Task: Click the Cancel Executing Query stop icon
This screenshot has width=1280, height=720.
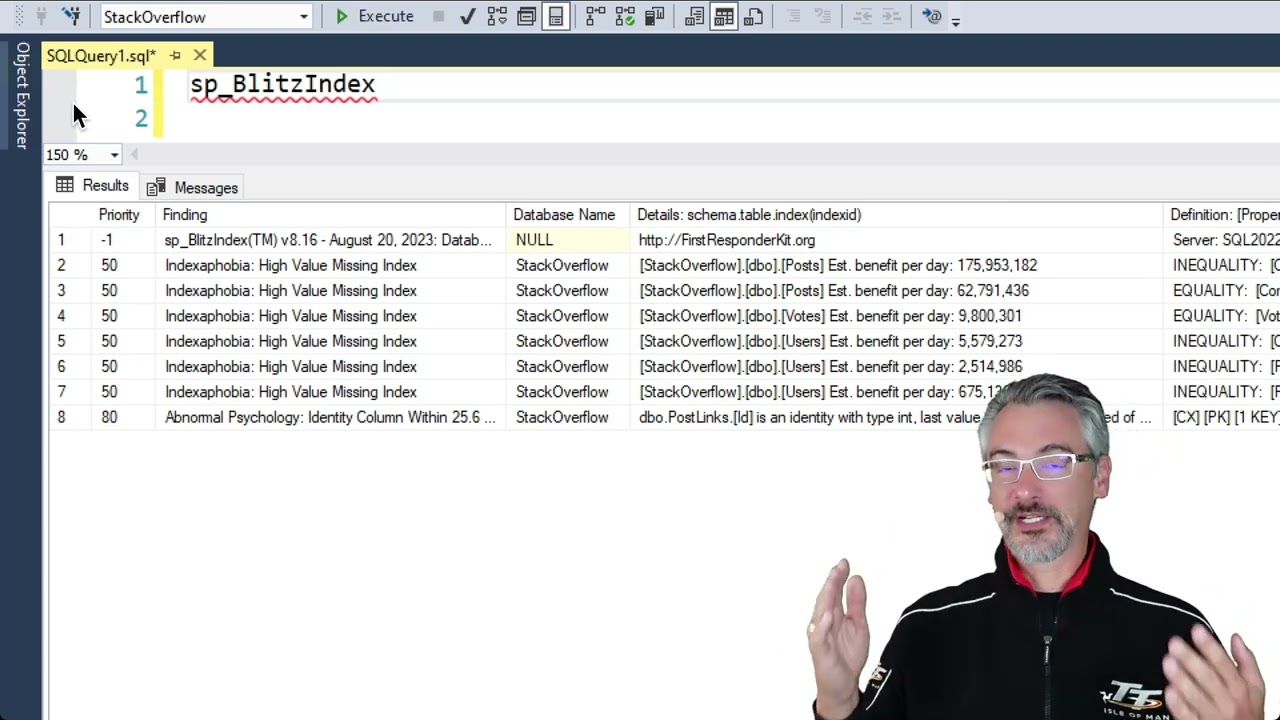Action: 438,16
